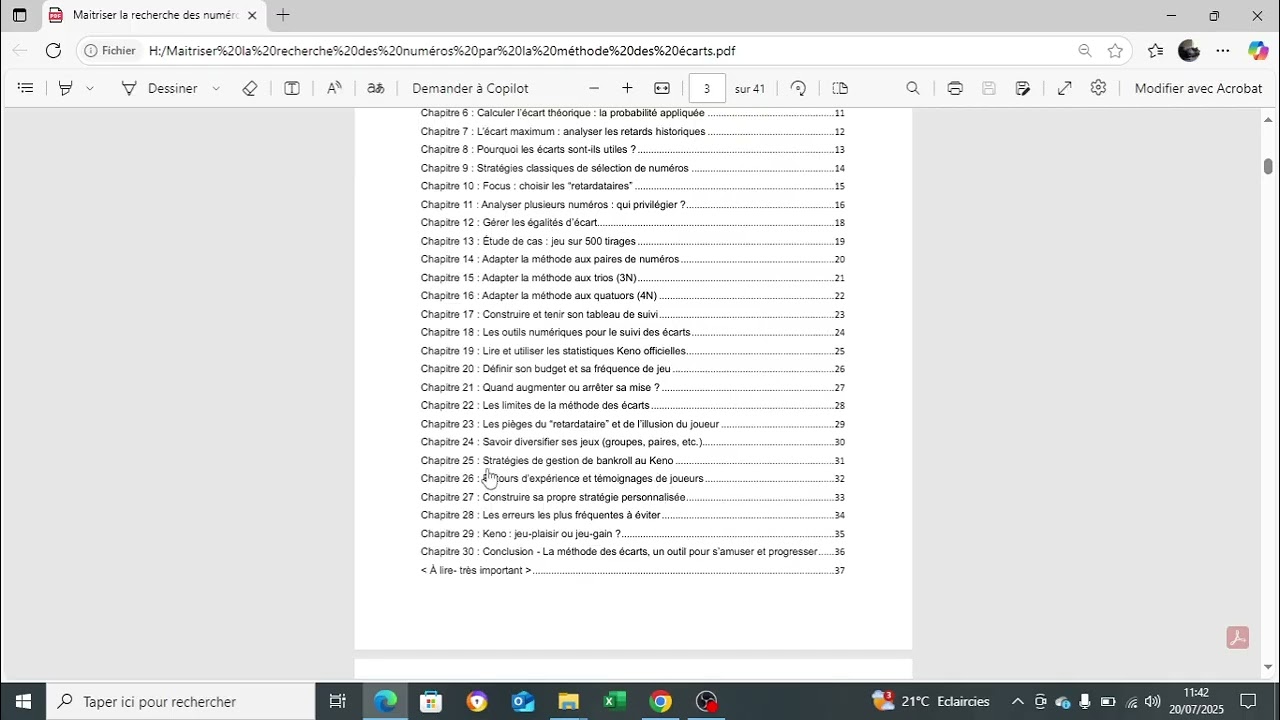Open Microsoft Store from taskbar
The height and width of the screenshot is (720, 1280).
pyautogui.click(x=431, y=701)
